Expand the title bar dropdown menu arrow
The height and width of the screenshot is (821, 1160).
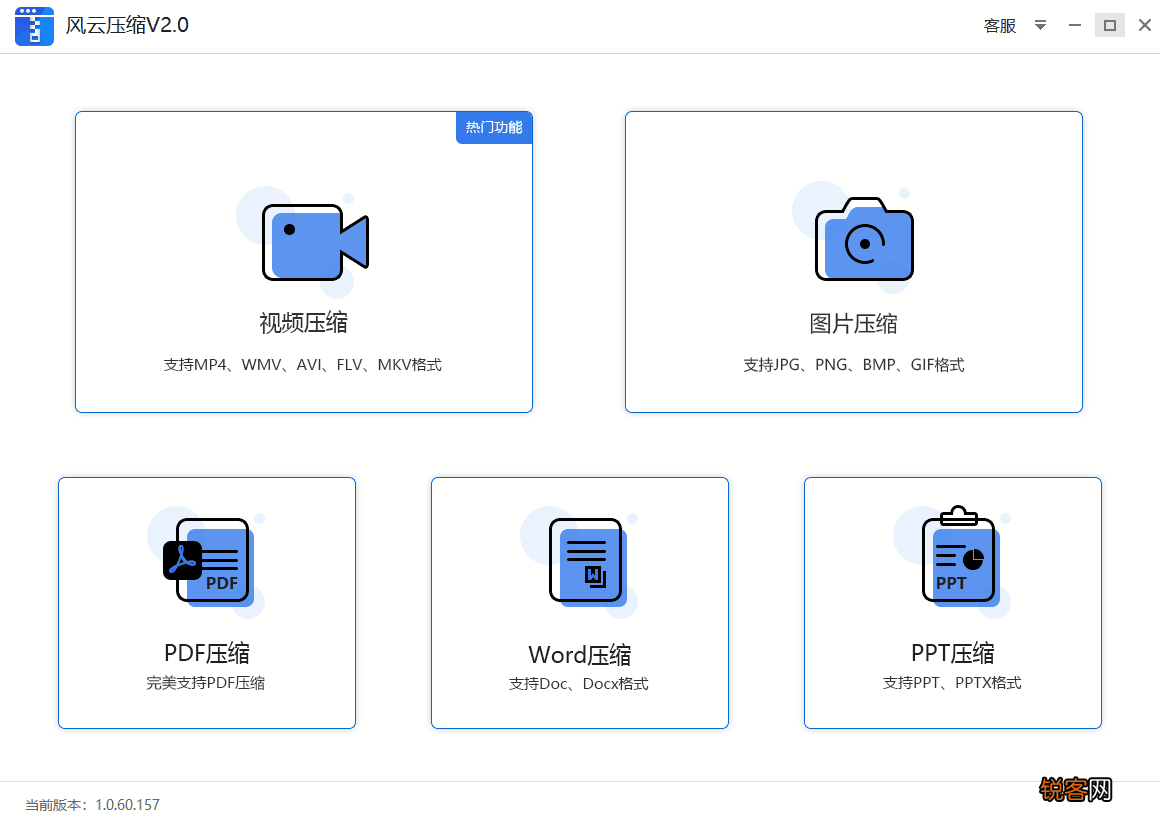tap(1040, 26)
